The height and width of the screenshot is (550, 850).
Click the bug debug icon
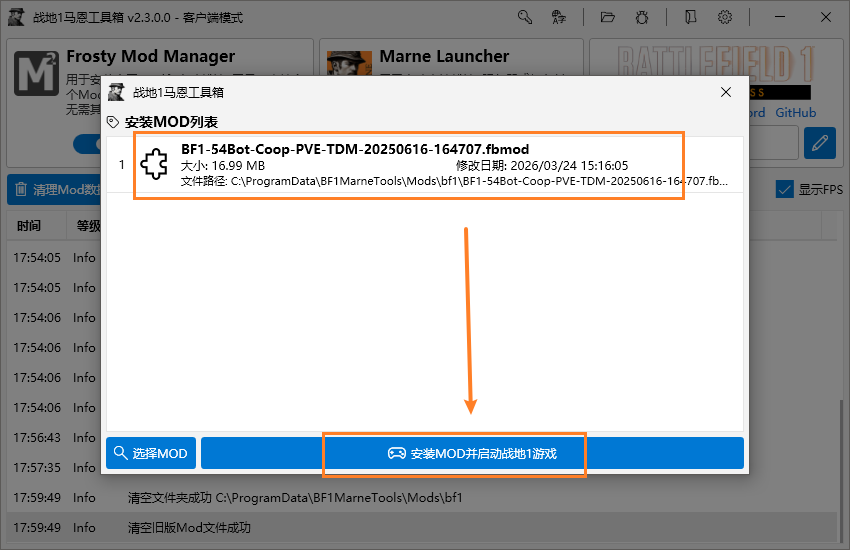point(643,17)
